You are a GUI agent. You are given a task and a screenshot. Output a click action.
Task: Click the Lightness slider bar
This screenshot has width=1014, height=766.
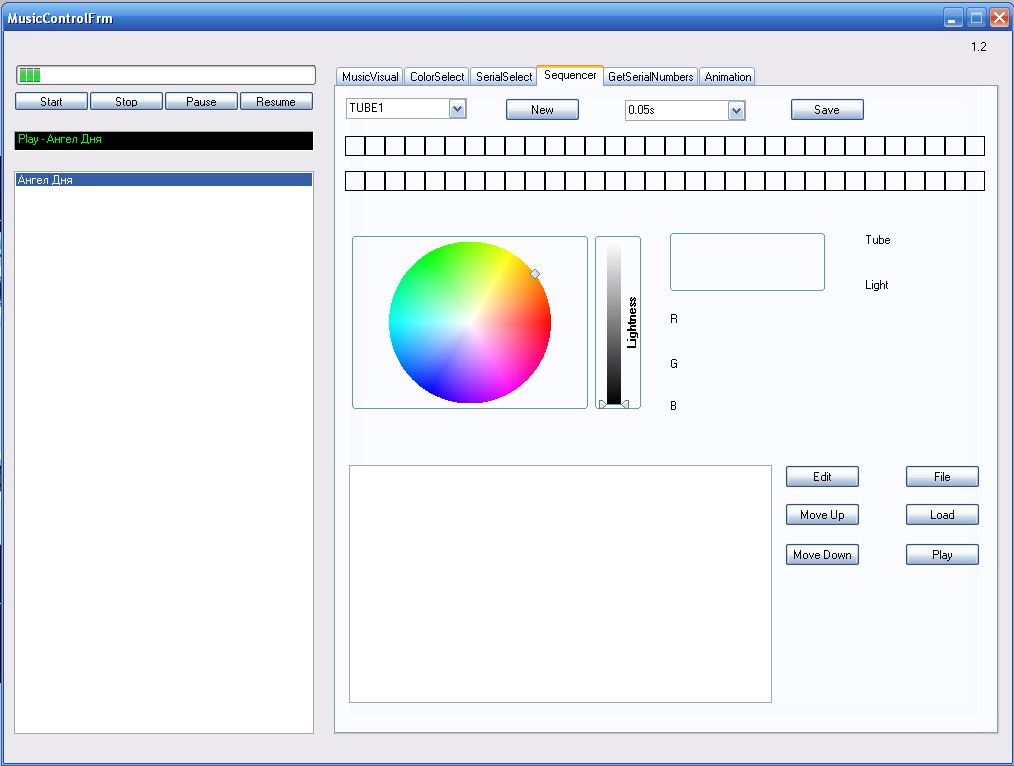[x=614, y=323]
